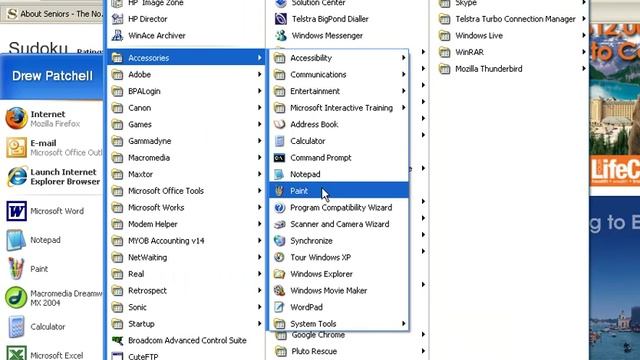Click the CuteFTP program icon
640x360 pixels.
118,356
